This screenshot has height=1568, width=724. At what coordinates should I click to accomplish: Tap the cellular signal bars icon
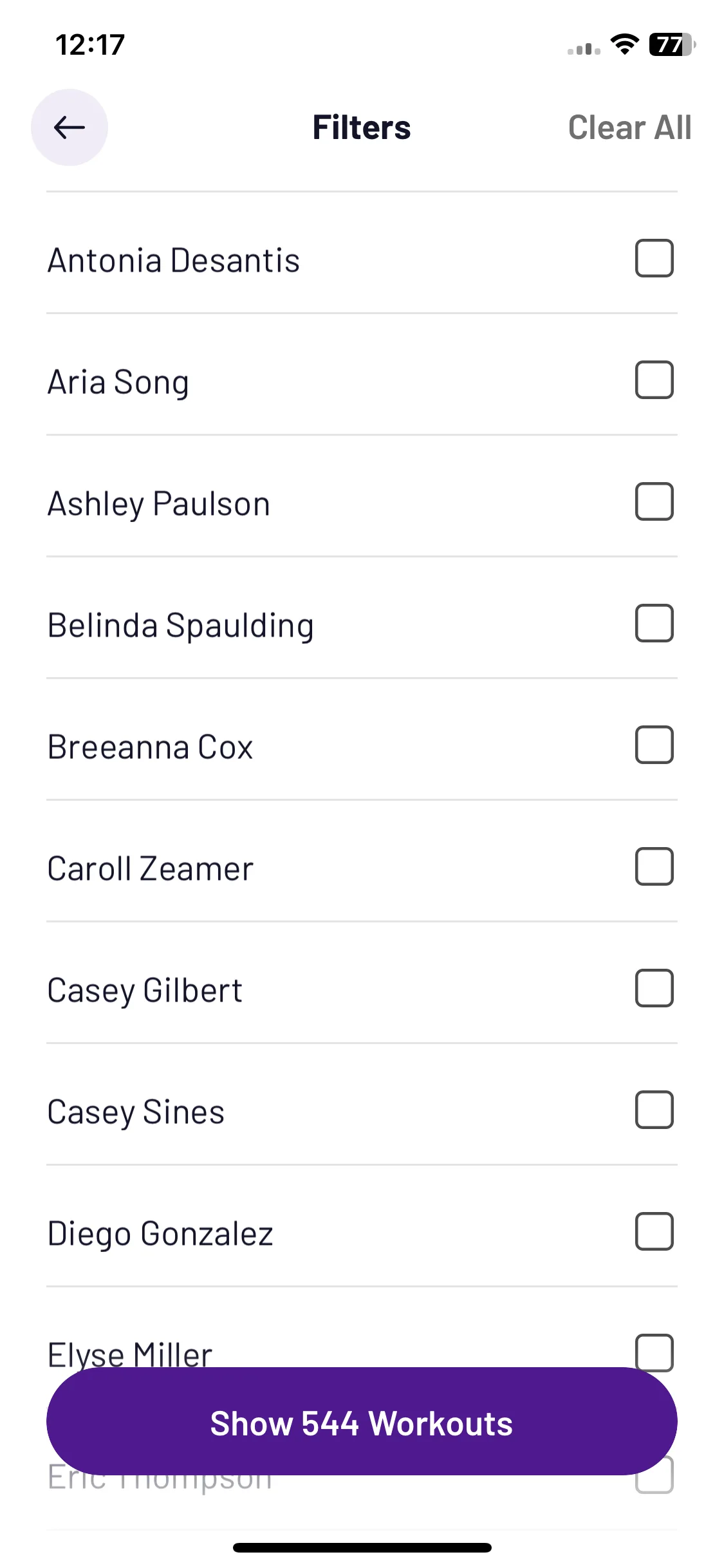point(584,48)
